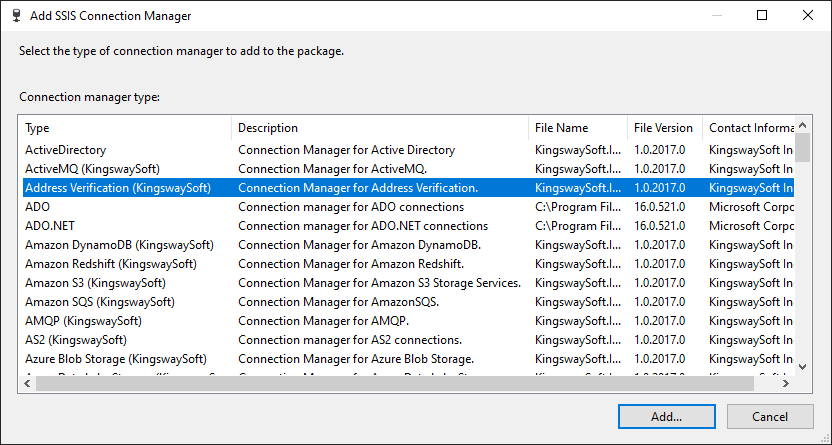
Task: Click 'Connection Manager for Amazon S3 Storage Services.' text
Action: point(379,283)
